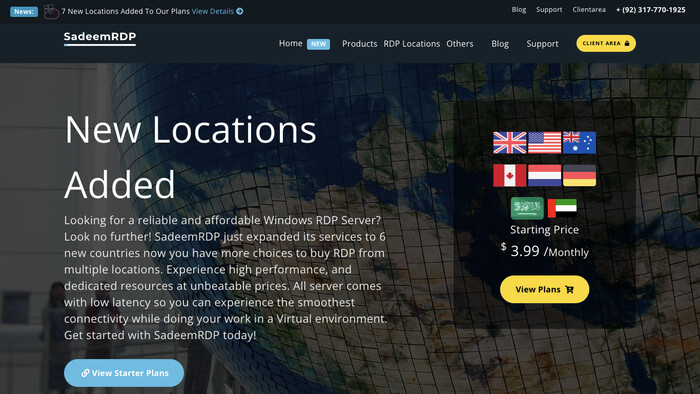Open Support link in top bar
700x394 pixels.
[549, 9]
